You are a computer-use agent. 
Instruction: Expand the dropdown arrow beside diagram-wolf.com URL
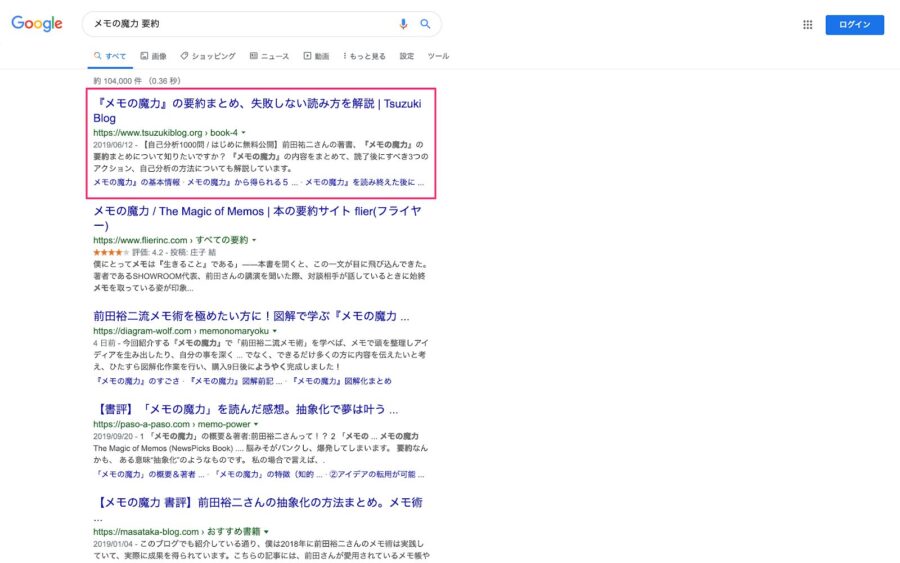pyautogui.click(x=274, y=331)
